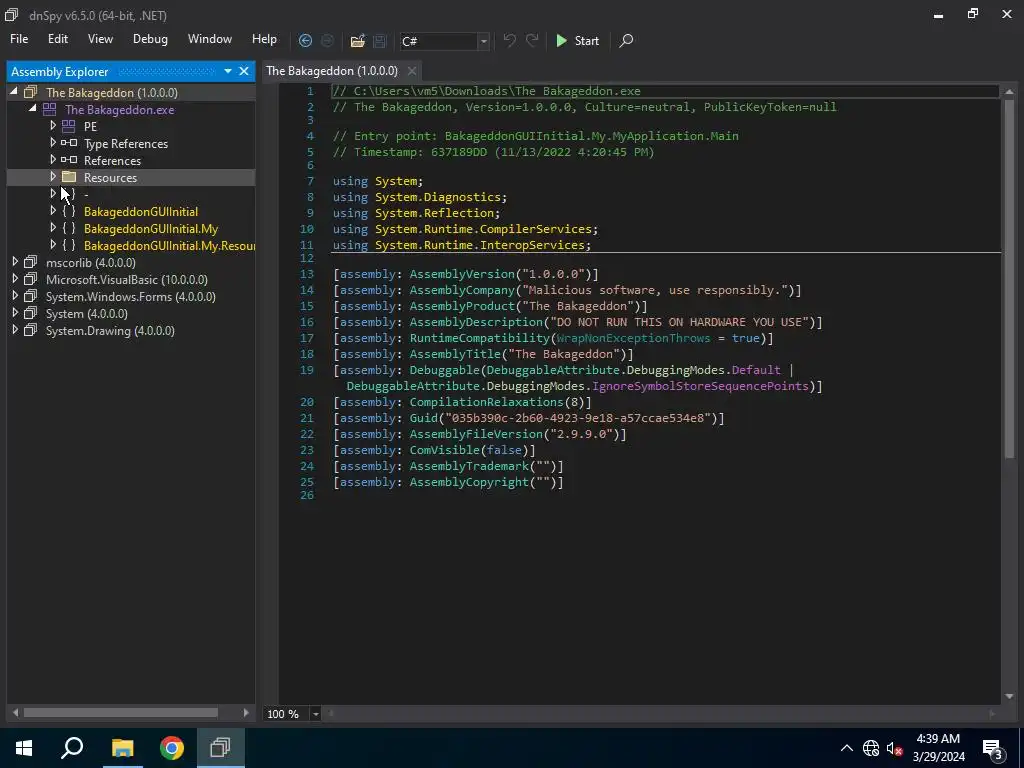Expand the System (4.0.0.0) assembly
1024x768 pixels.
coord(14,312)
